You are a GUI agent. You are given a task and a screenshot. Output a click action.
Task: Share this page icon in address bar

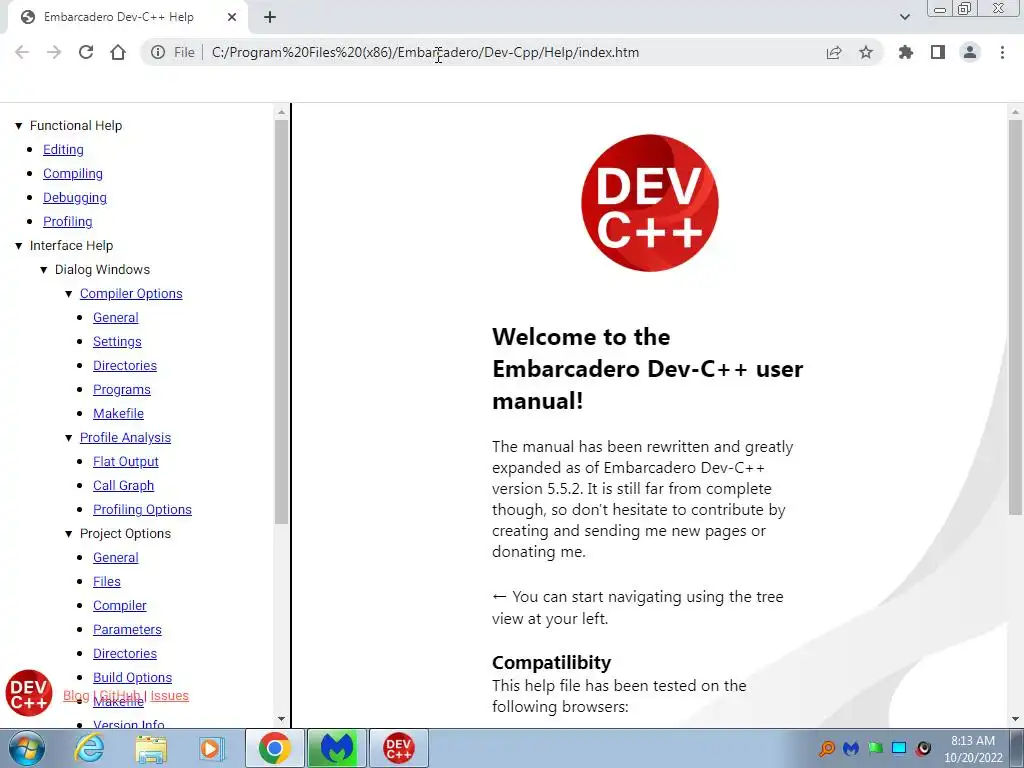tap(834, 52)
